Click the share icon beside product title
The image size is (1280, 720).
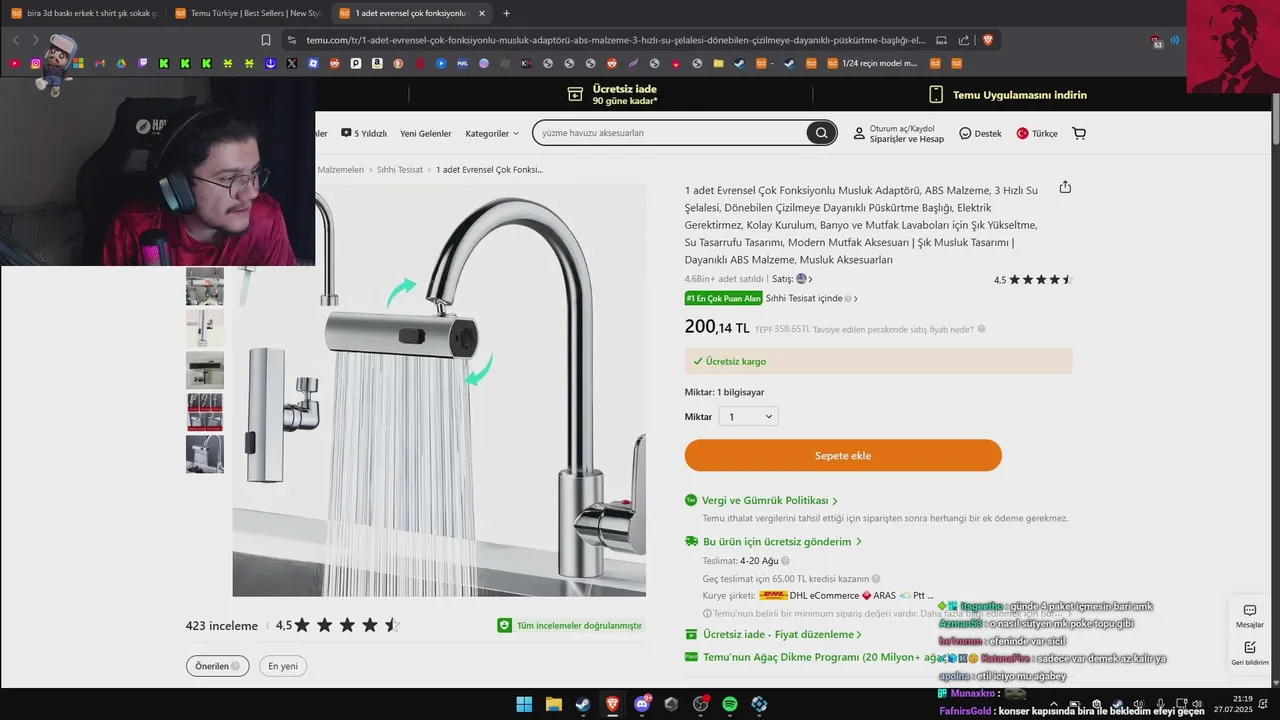pos(1065,187)
